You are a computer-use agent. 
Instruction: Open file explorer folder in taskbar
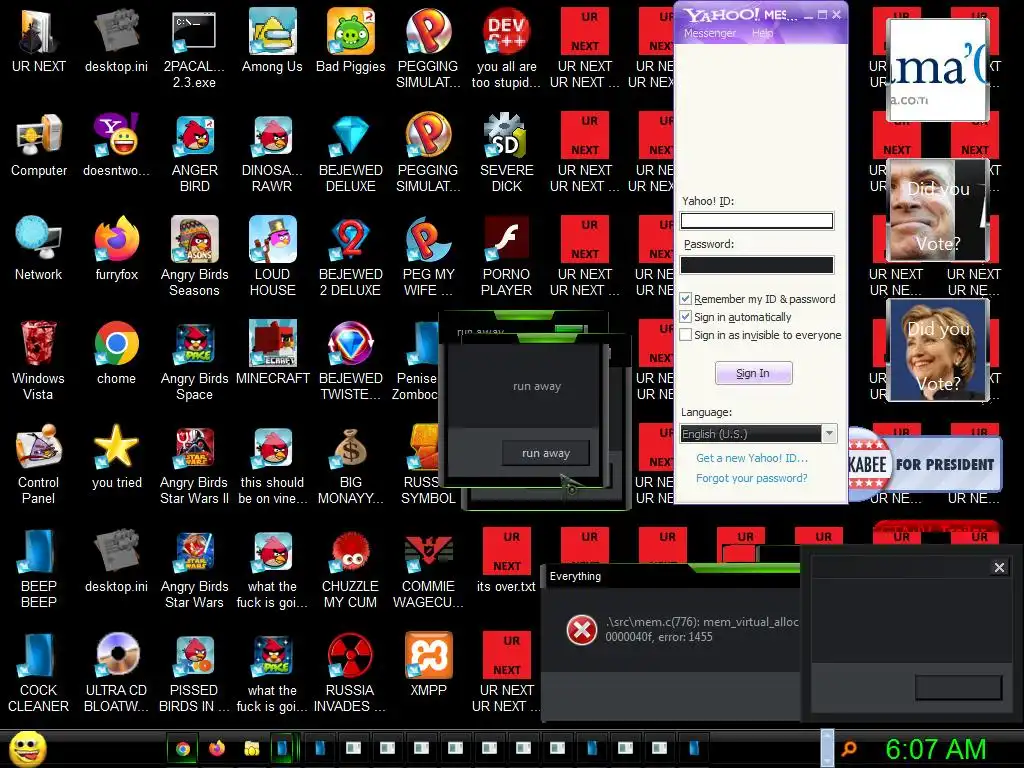click(x=251, y=748)
